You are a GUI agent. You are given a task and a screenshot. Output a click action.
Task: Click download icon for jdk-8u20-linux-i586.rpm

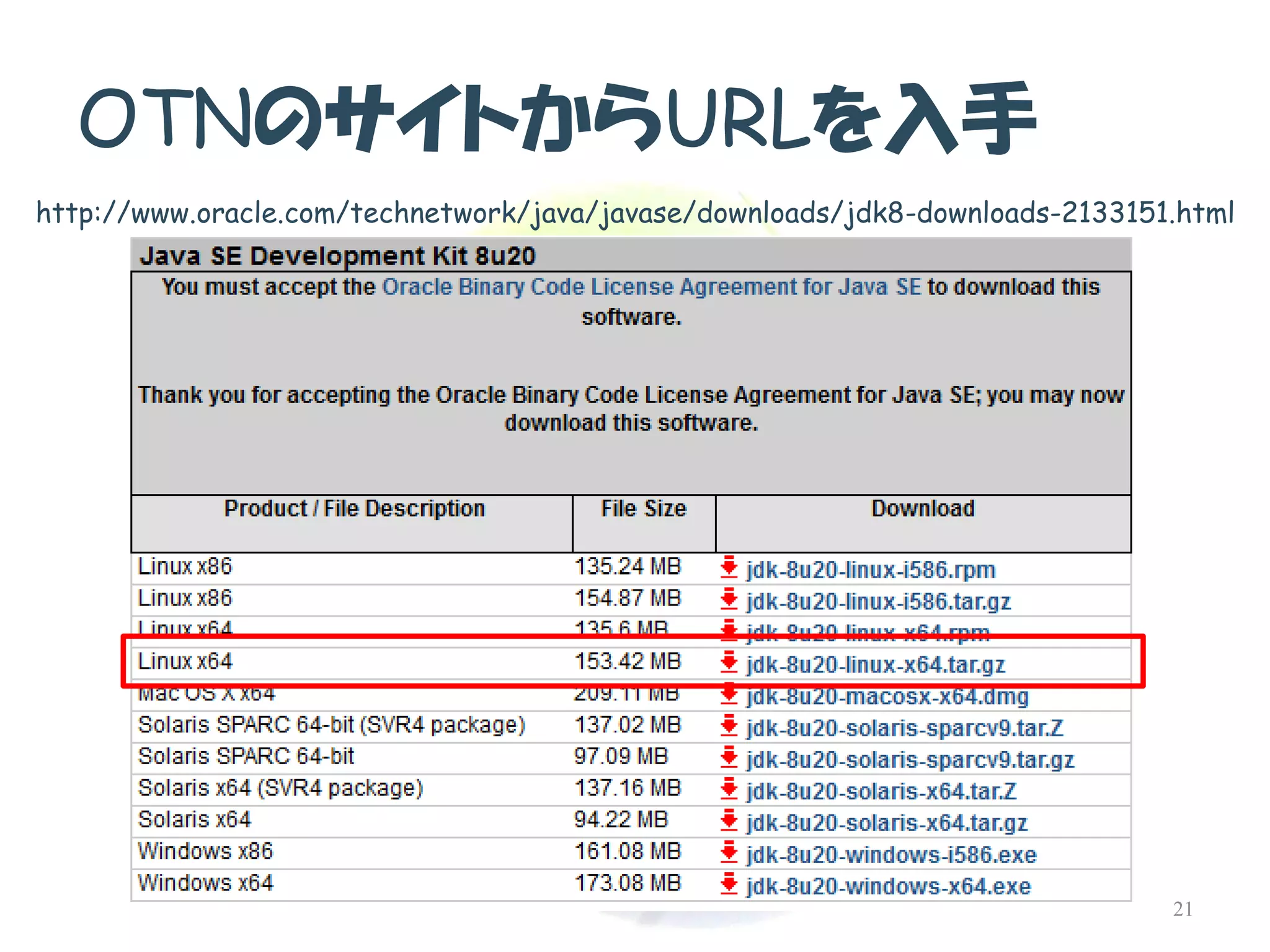click(729, 567)
